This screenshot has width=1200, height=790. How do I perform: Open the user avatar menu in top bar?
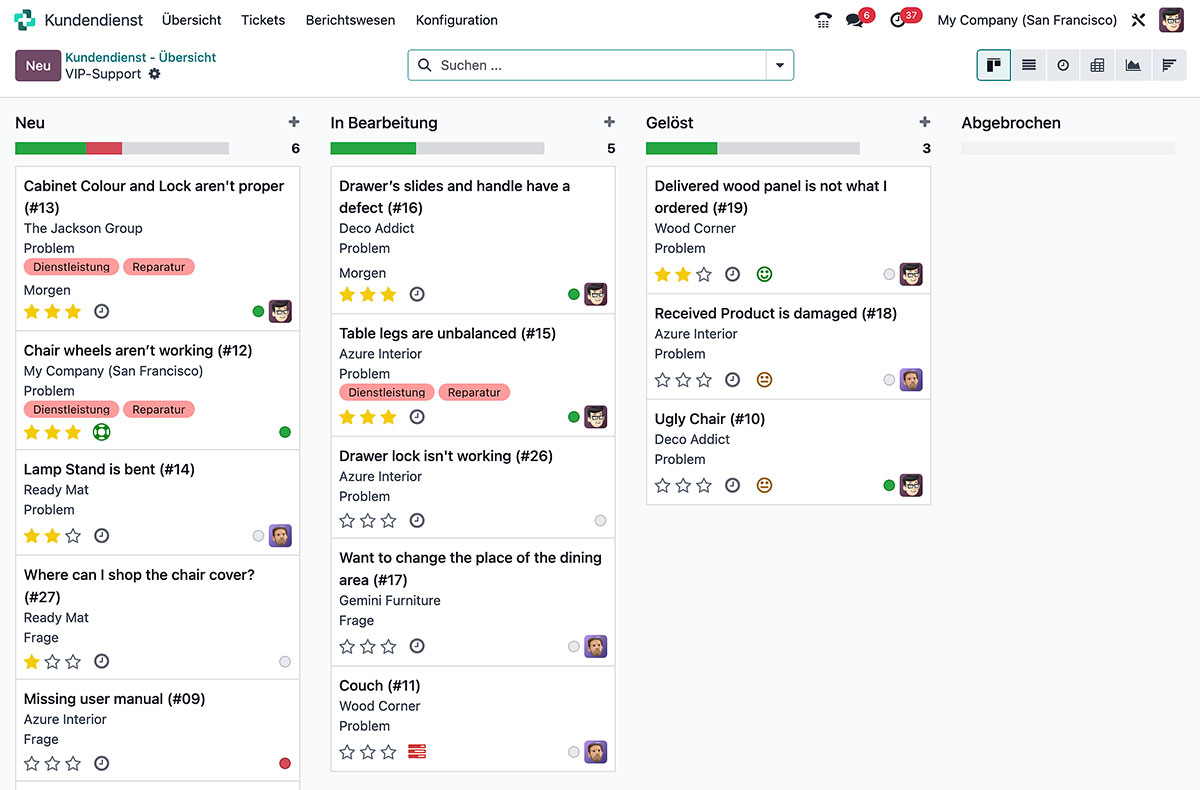pyautogui.click(x=1171, y=20)
